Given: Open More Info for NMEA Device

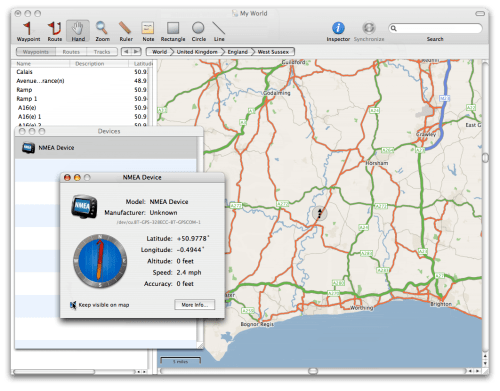Looking at the screenshot, I should pyautogui.click(x=195, y=305).
